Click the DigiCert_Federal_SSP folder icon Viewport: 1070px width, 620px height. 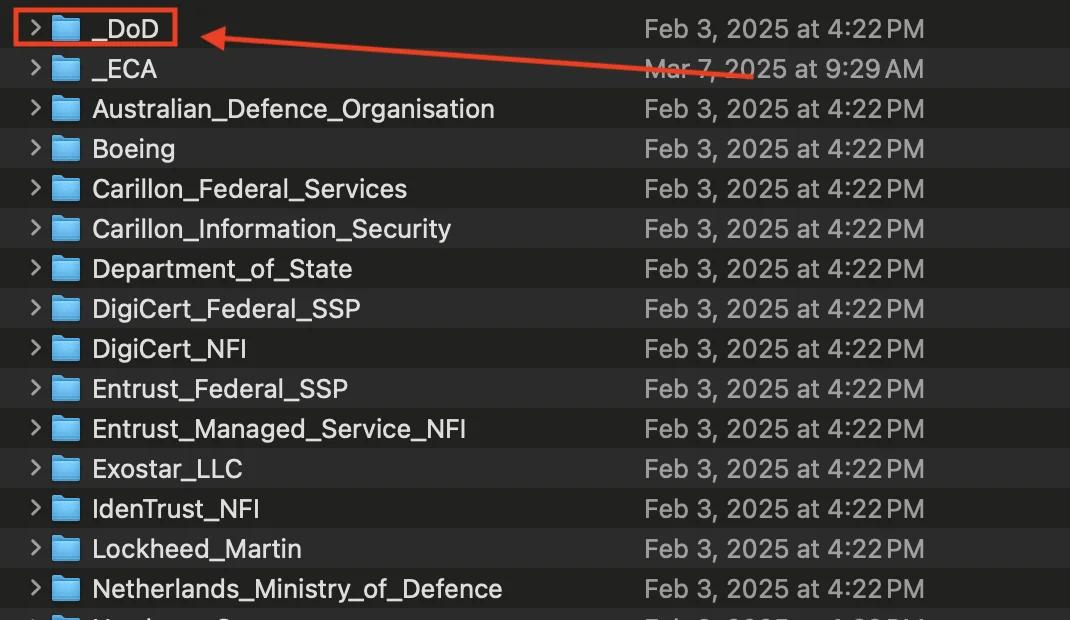[66, 308]
